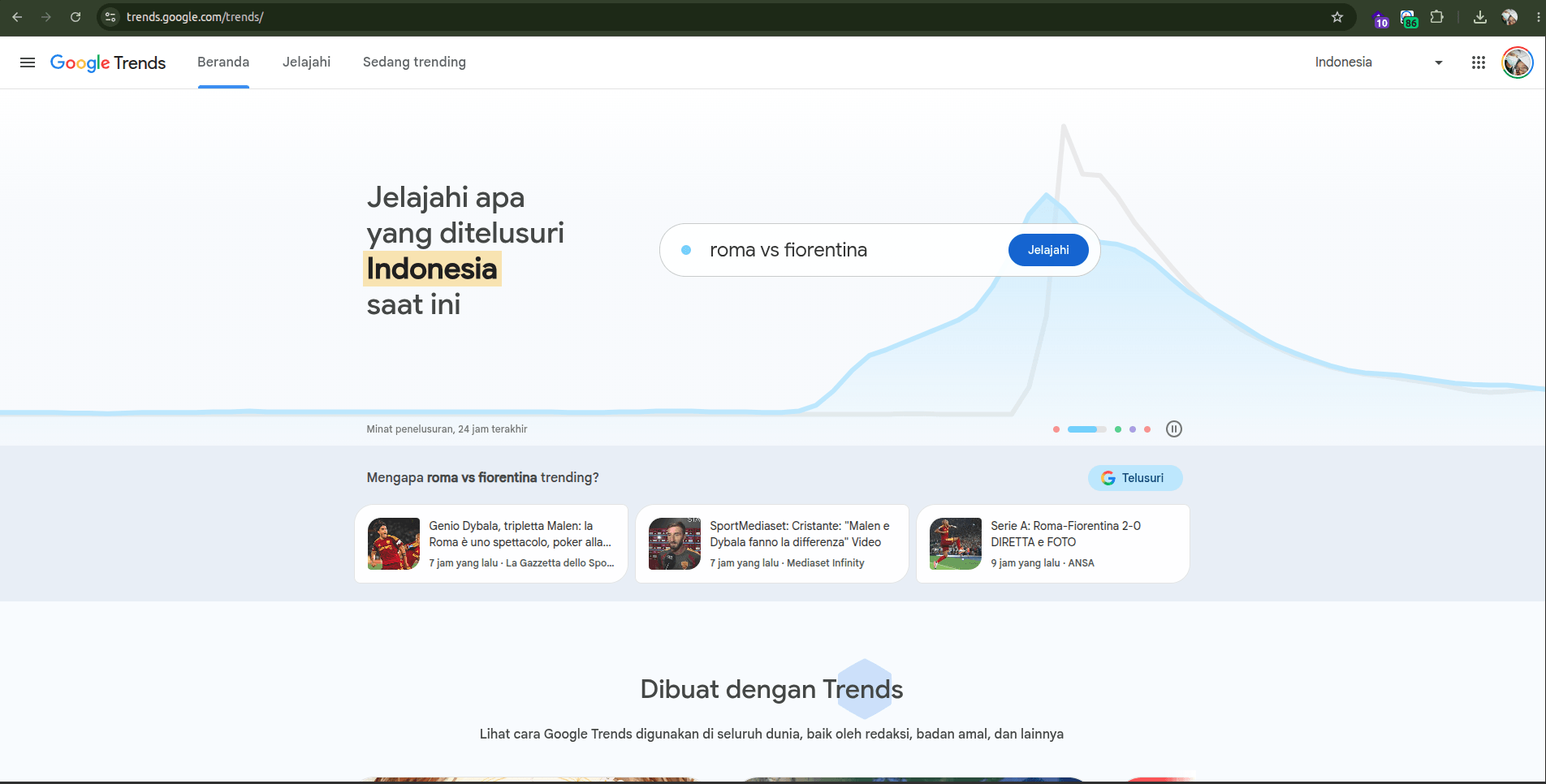This screenshot has height=784, width=1546.
Task: Open the Chrome three-dot menu
Action: point(1537,17)
